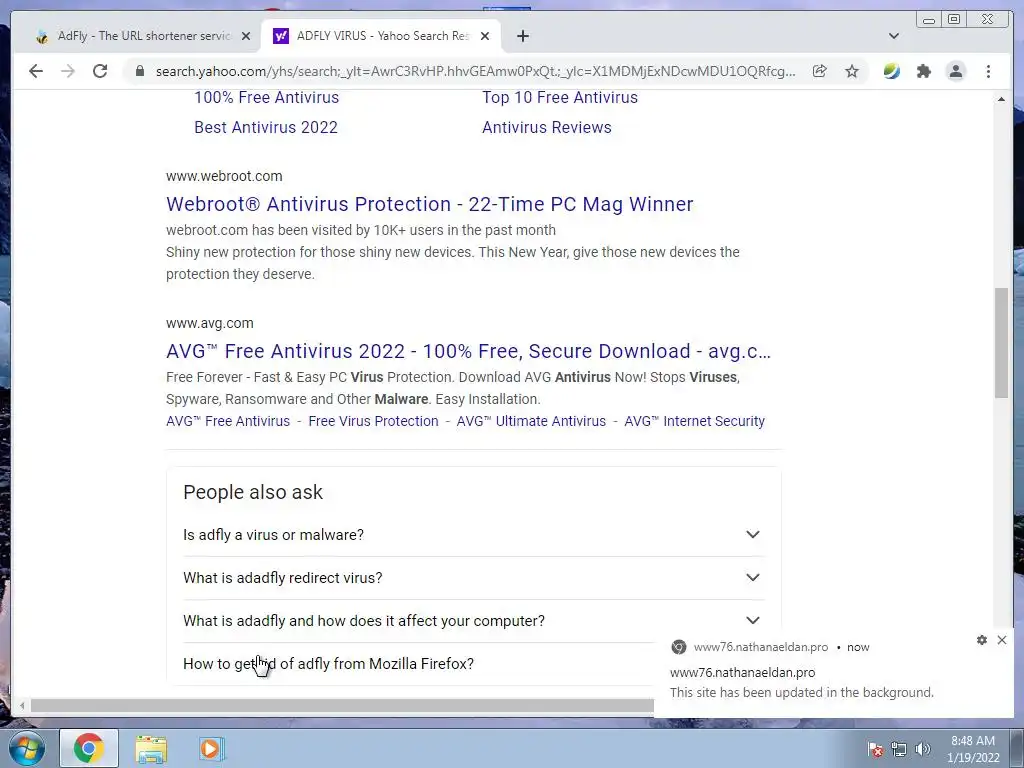
Task: Open the taskbar clock and date
Action: pos(973,749)
